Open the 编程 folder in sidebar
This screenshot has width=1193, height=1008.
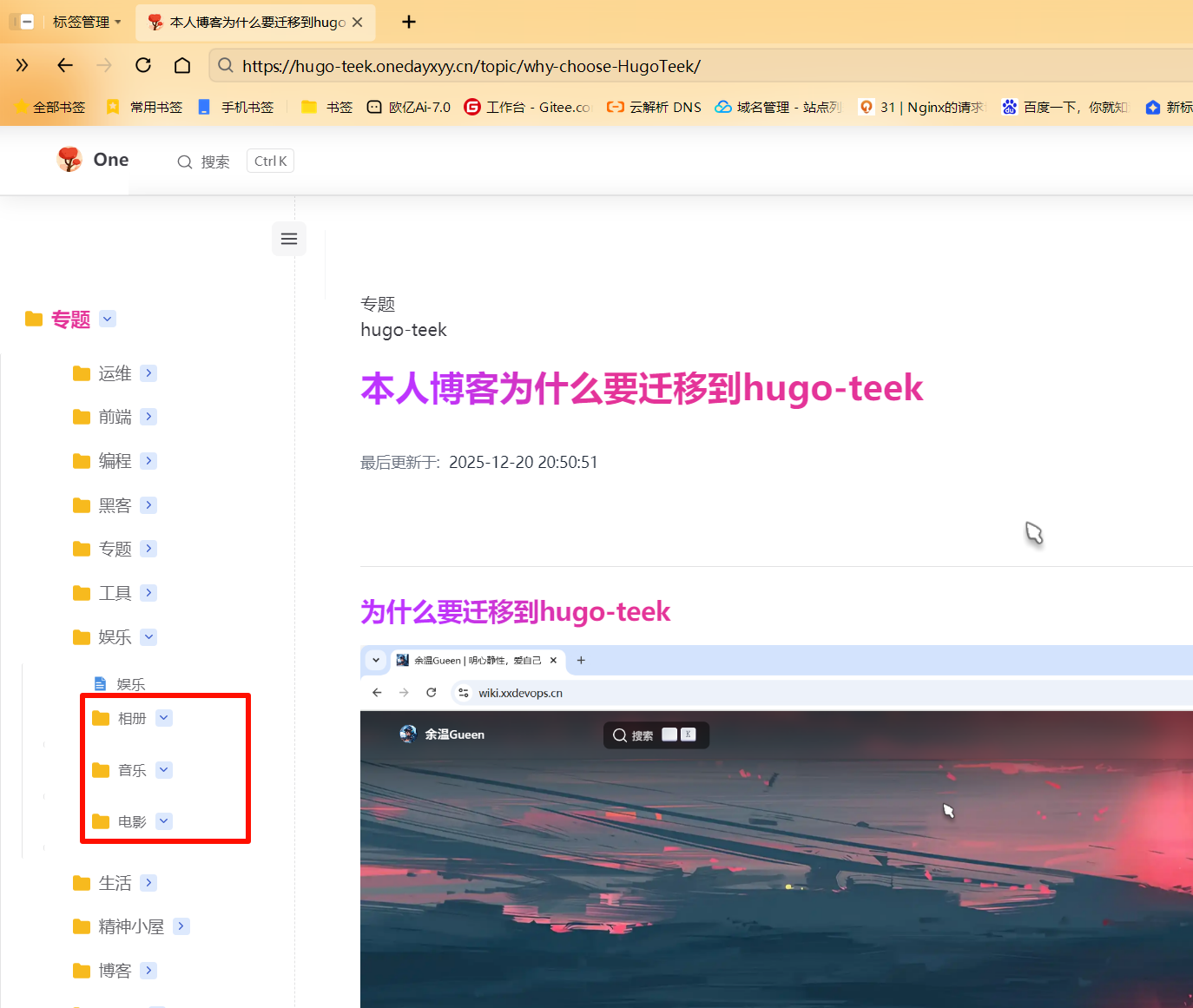tap(115, 461)
